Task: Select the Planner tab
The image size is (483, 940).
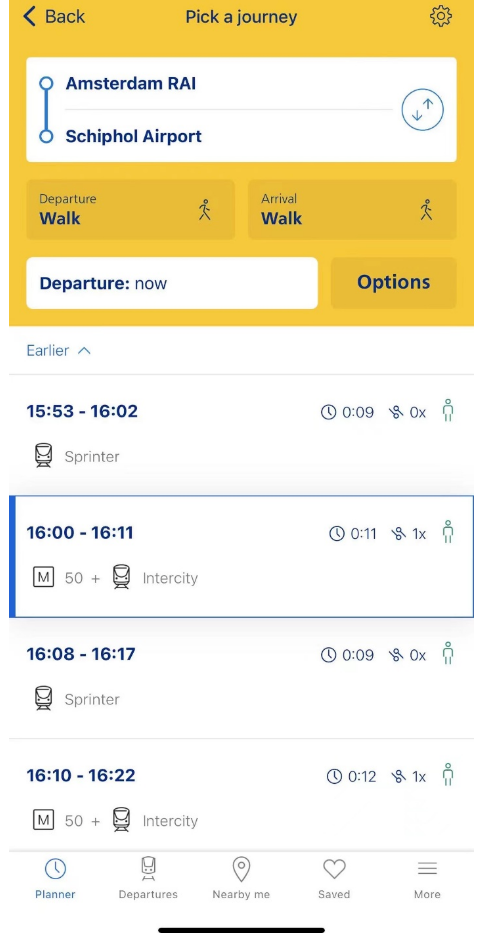Action: 55,878
